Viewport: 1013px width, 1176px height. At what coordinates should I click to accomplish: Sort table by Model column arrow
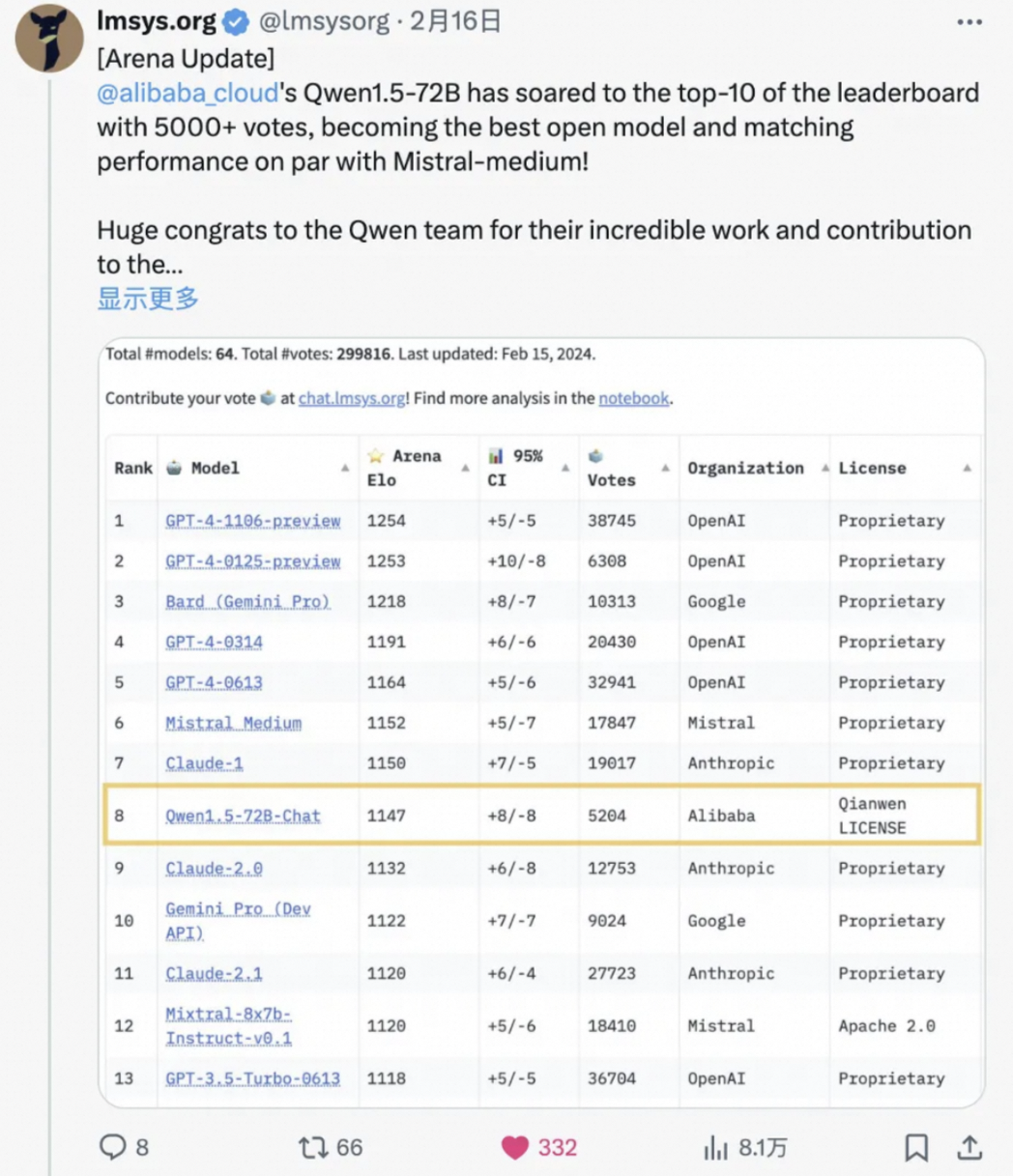click(x=345, y=469)
